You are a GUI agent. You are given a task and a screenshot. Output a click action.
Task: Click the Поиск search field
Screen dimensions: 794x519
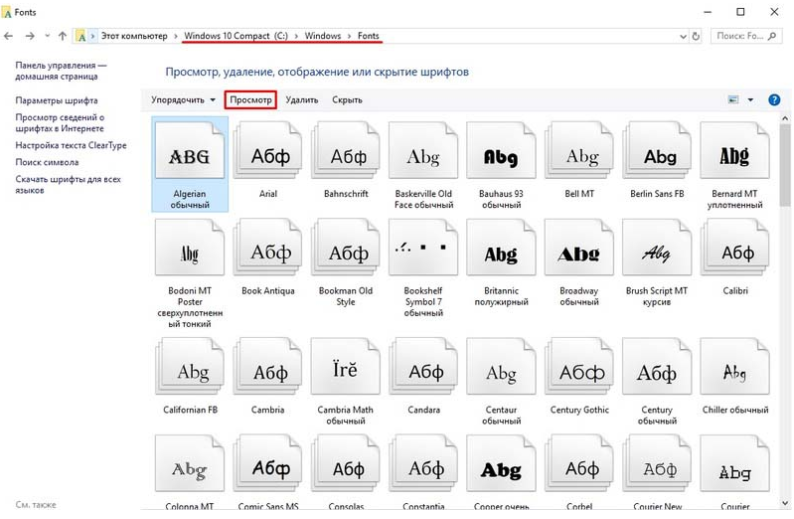(x=745, y=36)
